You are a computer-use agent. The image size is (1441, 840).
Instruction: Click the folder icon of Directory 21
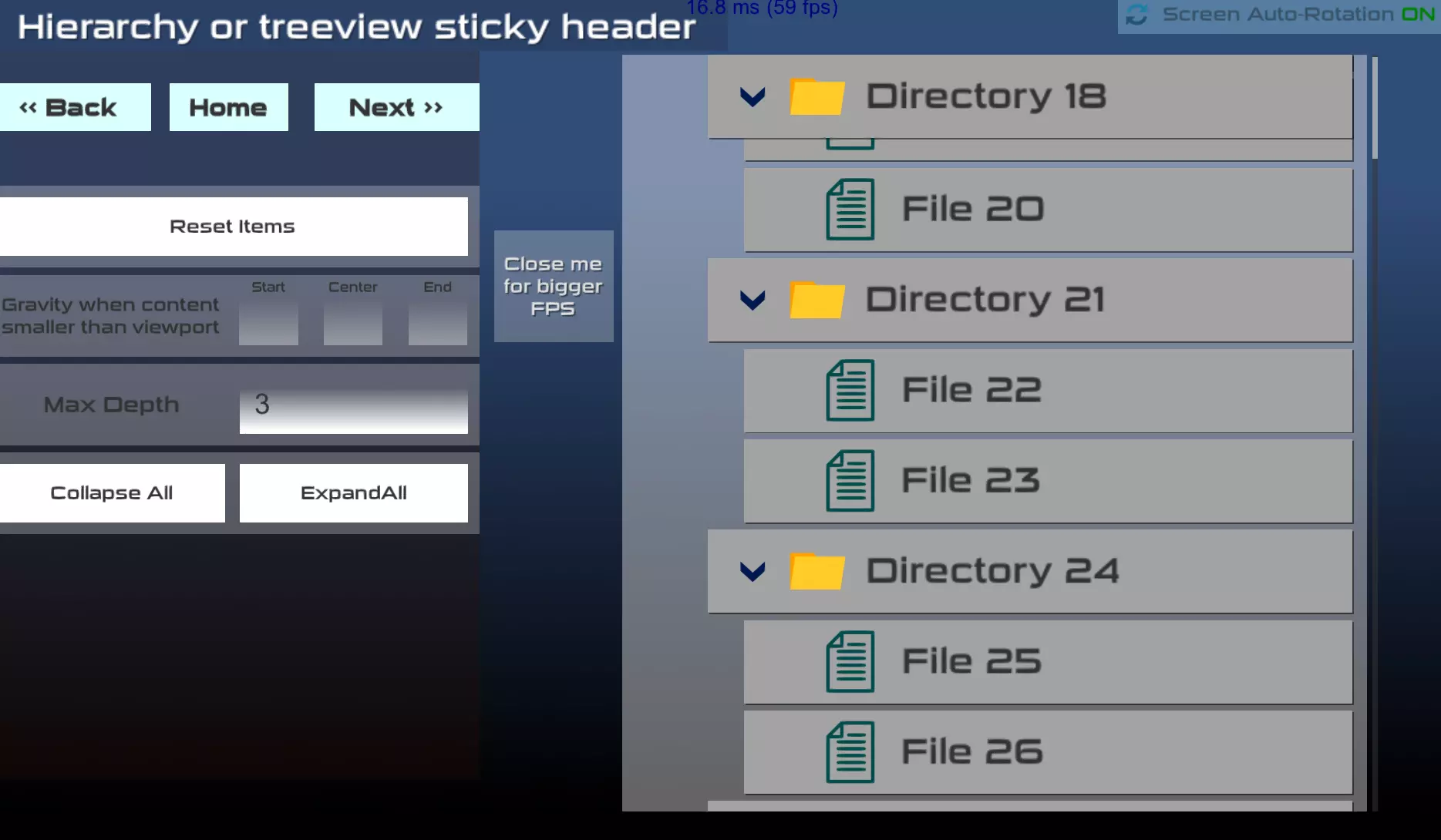point(819,299)
